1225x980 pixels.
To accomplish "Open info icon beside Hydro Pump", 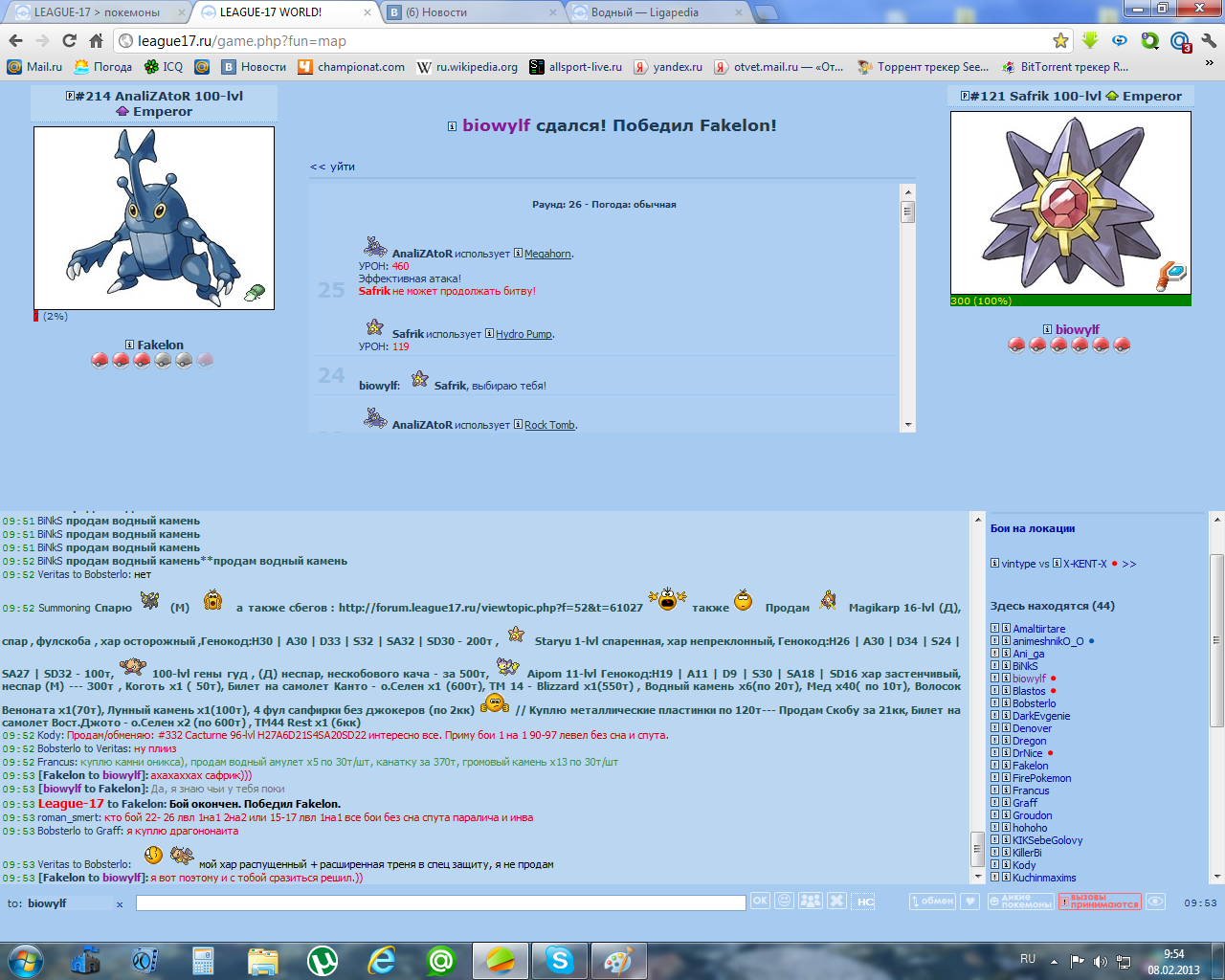I will (489, 334).
